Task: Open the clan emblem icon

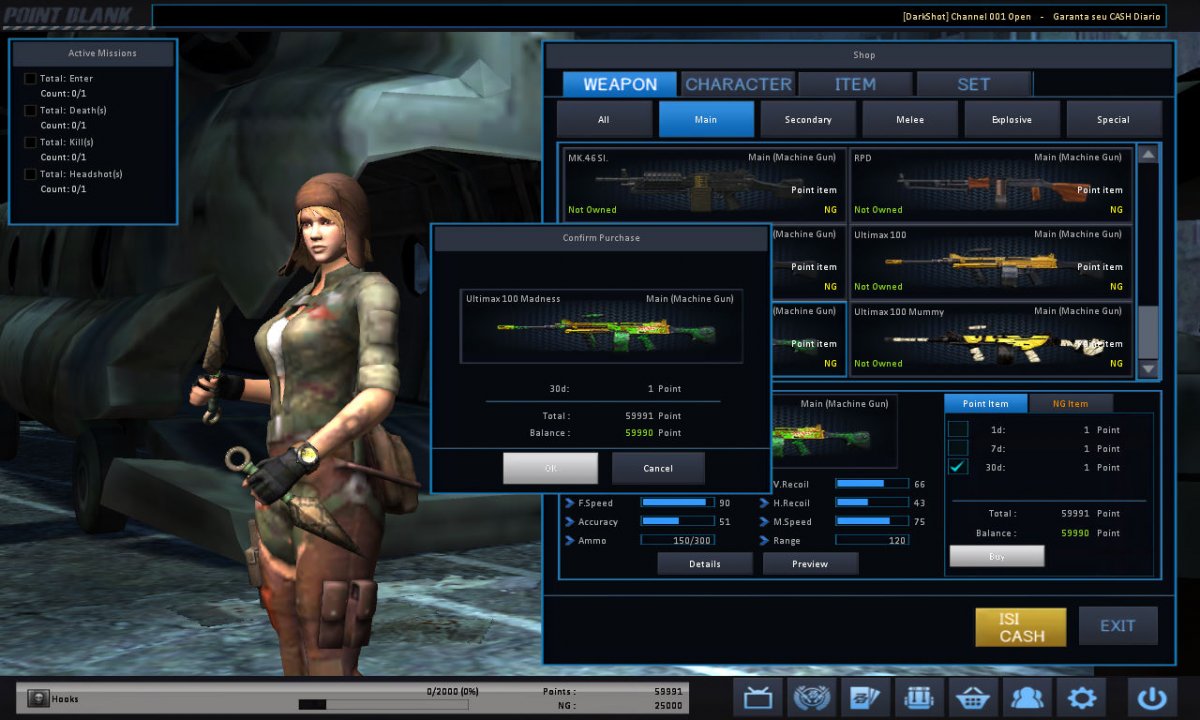Action: [812, 697]
